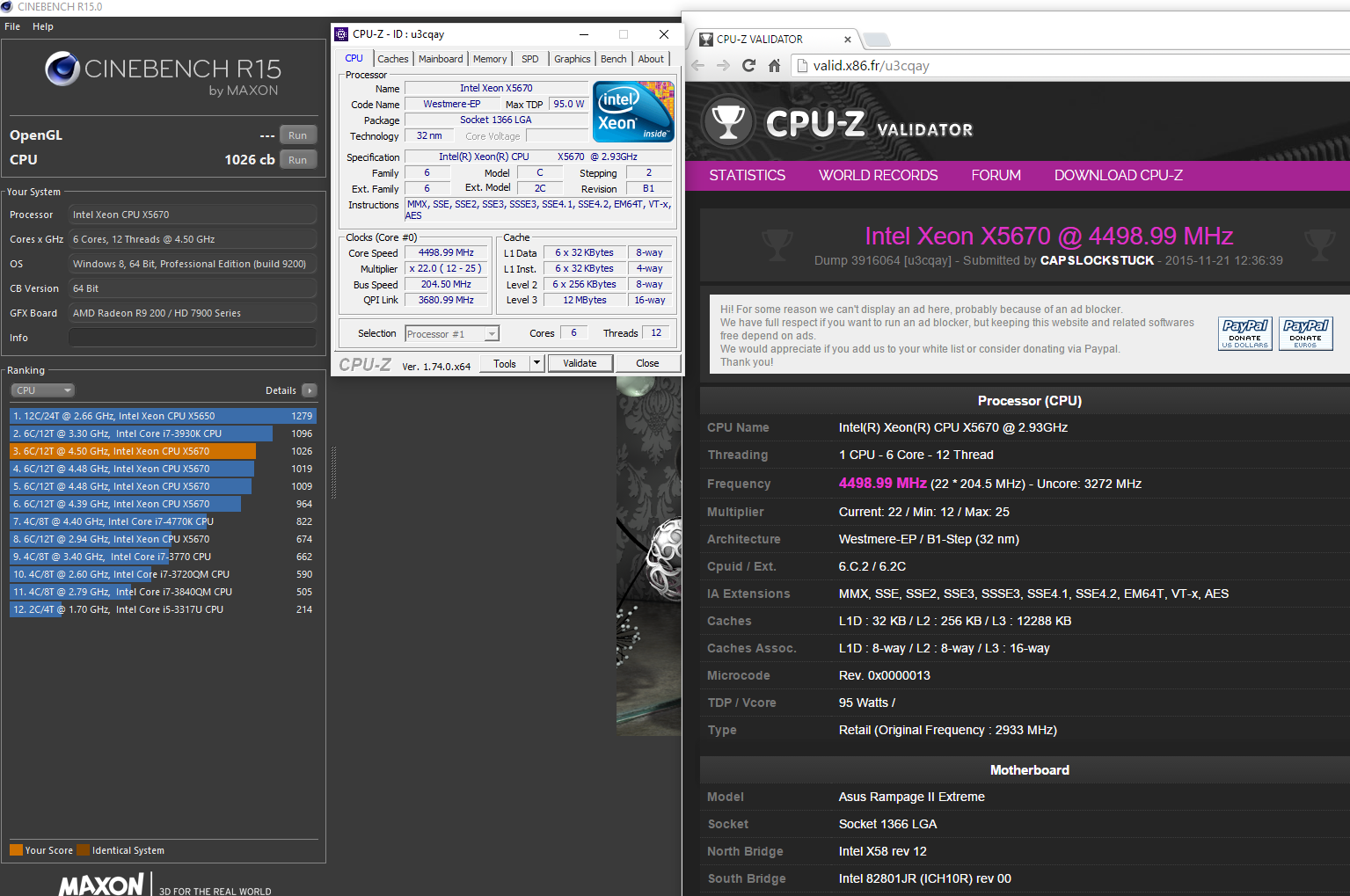Click Bus Speed value 204.50 MHz
Viewport: 1350px width, 896px height.
446,285
